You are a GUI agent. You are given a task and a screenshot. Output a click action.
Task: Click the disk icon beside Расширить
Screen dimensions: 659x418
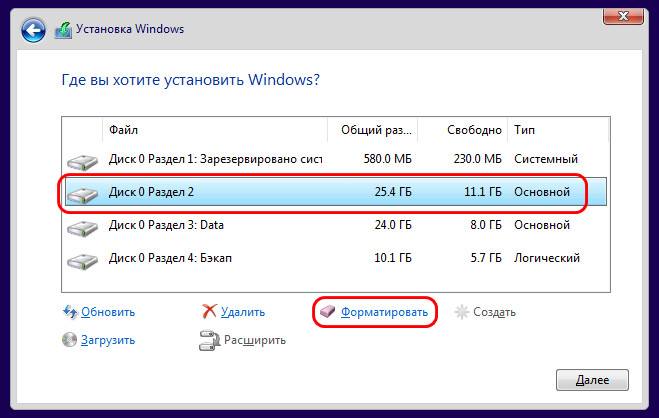[x=209, y=340]
